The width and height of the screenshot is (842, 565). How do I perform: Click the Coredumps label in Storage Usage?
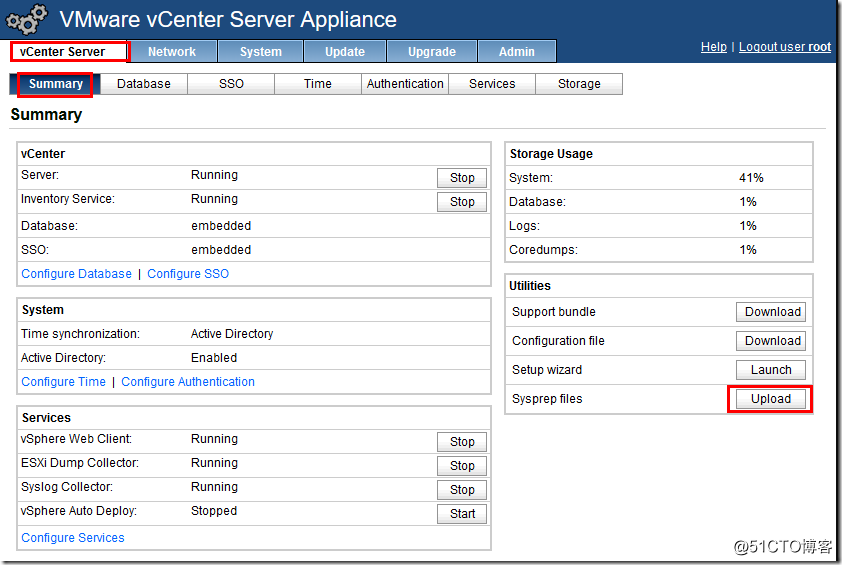click(543, 250)
